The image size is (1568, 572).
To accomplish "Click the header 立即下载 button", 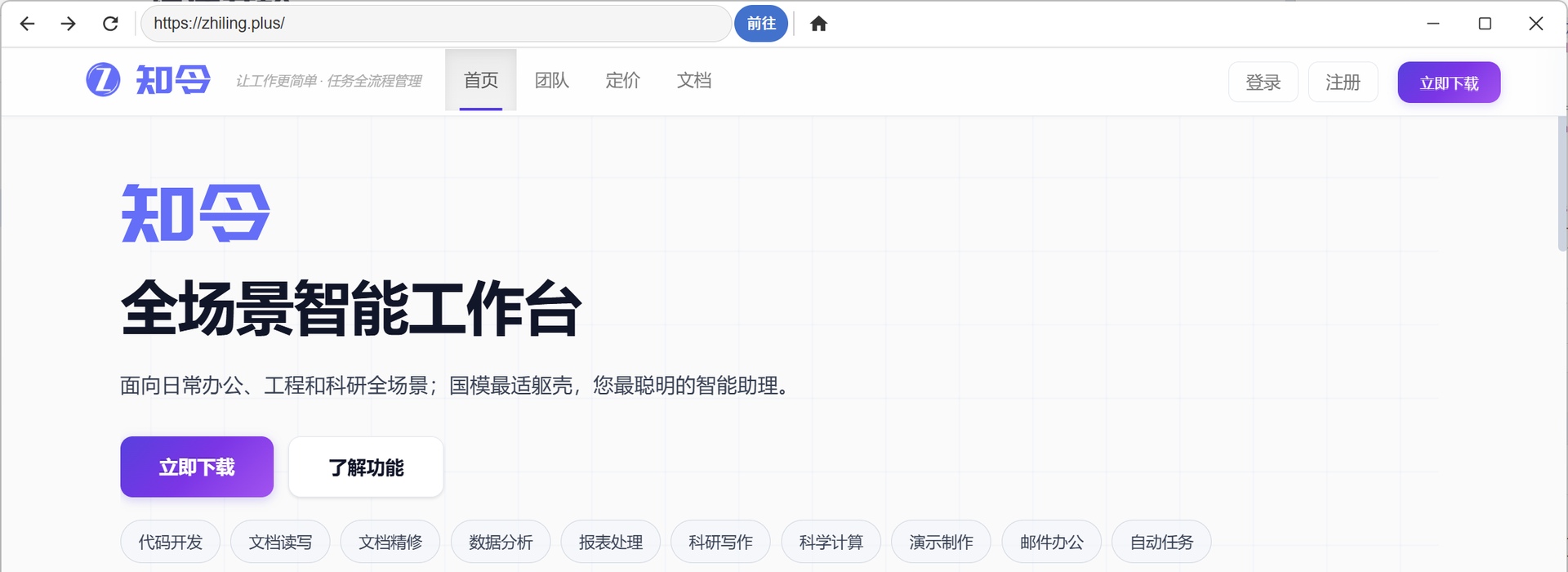I will click(1449, 83).
